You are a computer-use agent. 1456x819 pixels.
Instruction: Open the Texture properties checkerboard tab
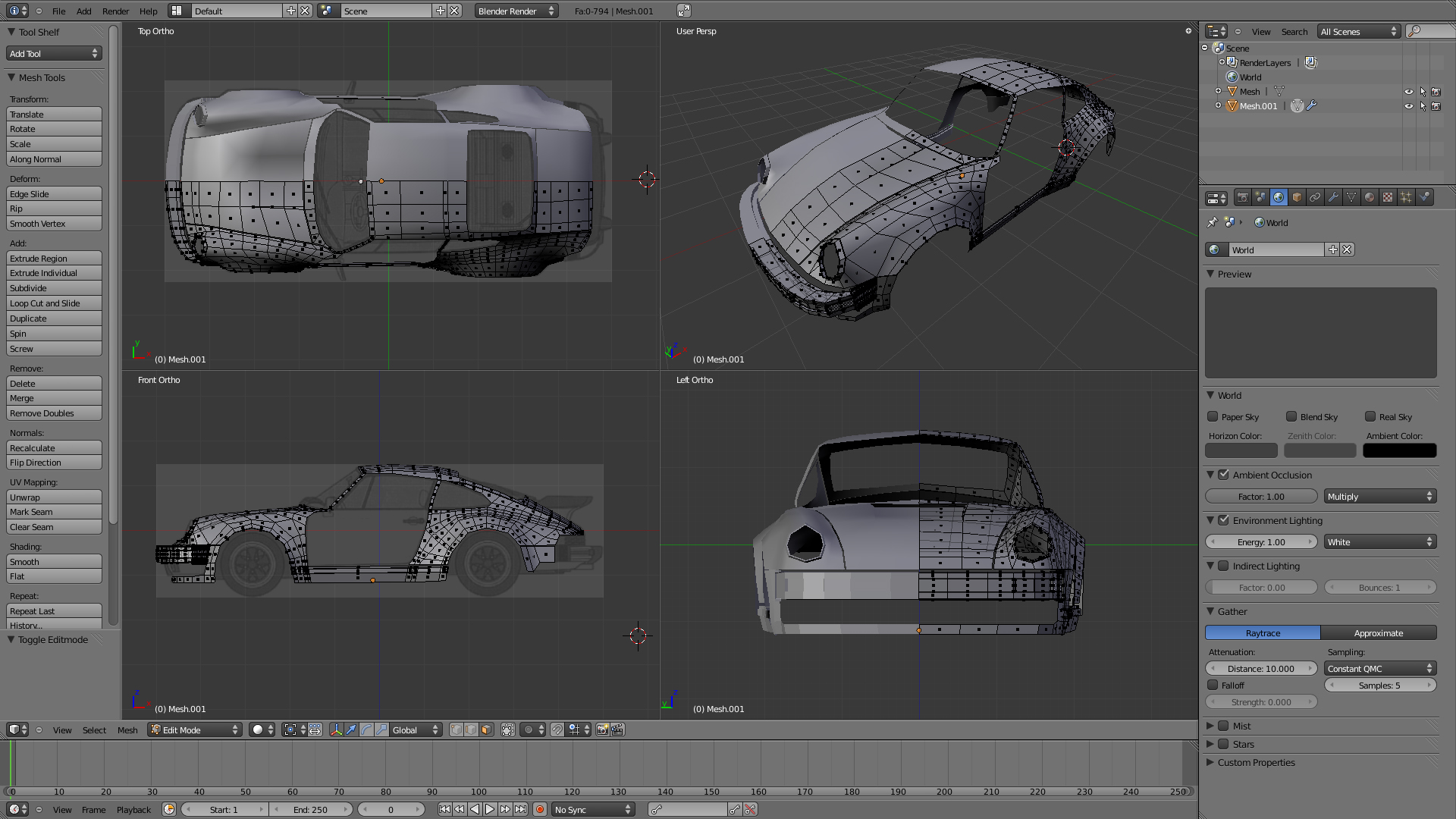(x=1388, y=198)
